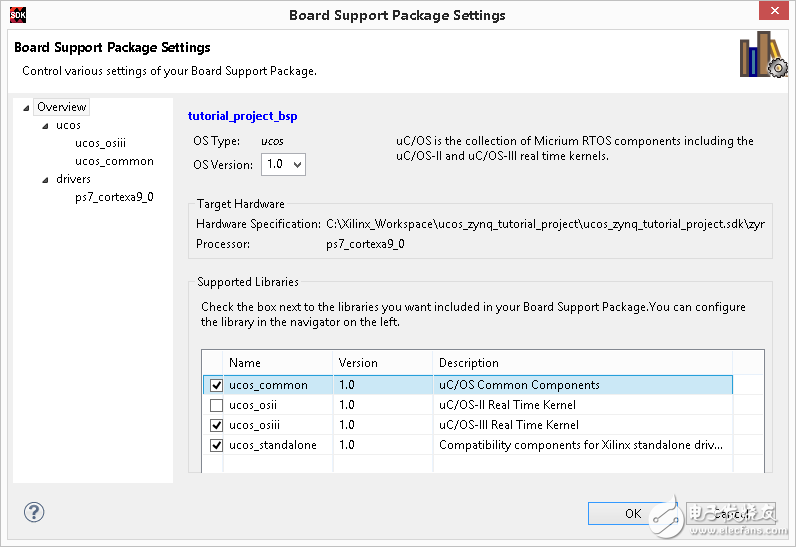Toggle the ucos_standalone library checkbox

coord(216,445)
